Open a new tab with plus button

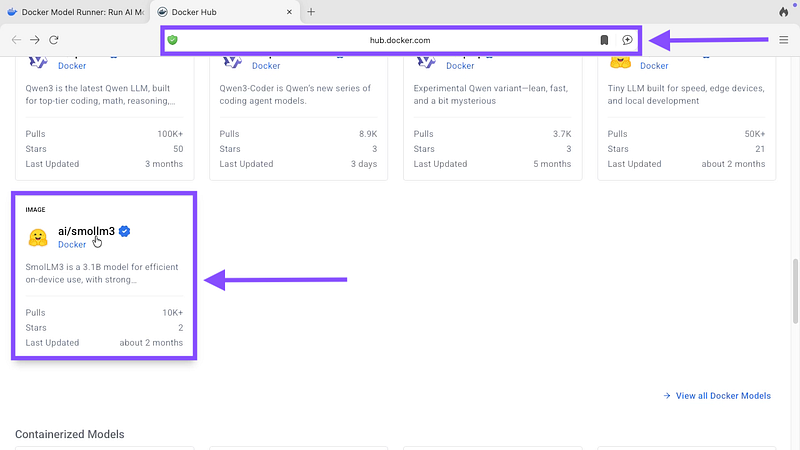tap(311, 12)
